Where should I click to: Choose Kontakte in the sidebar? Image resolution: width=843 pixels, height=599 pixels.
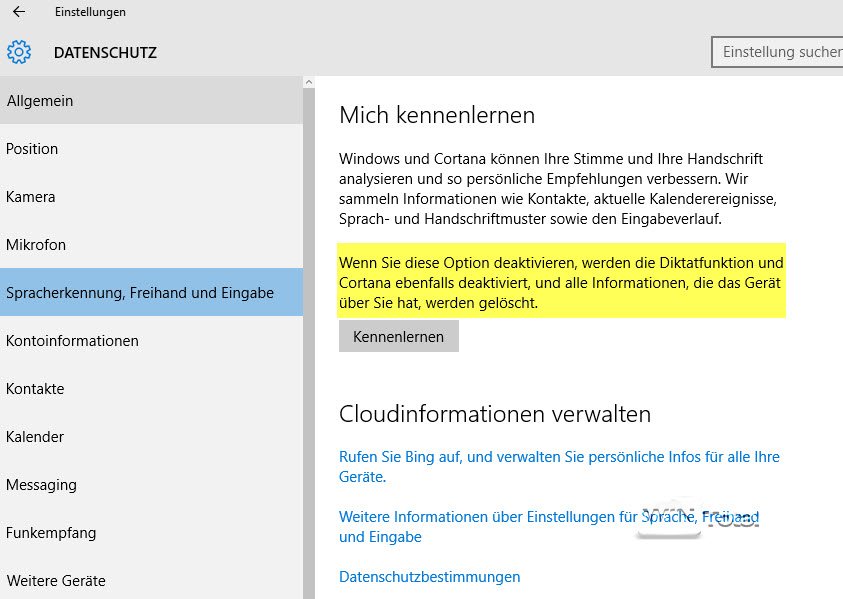pos(150,389)
